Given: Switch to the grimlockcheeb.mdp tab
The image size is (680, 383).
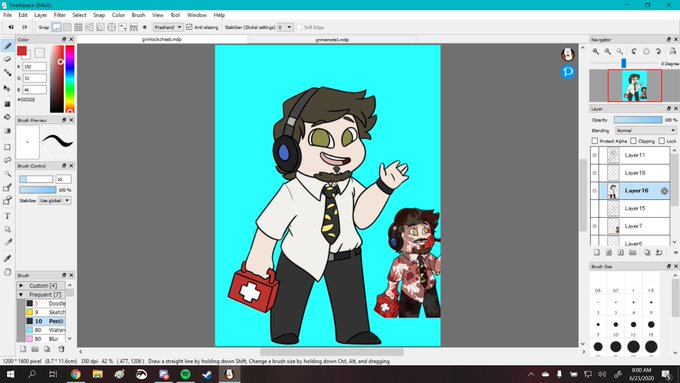Looking at the screenshot, I should (x=162, y=39).
